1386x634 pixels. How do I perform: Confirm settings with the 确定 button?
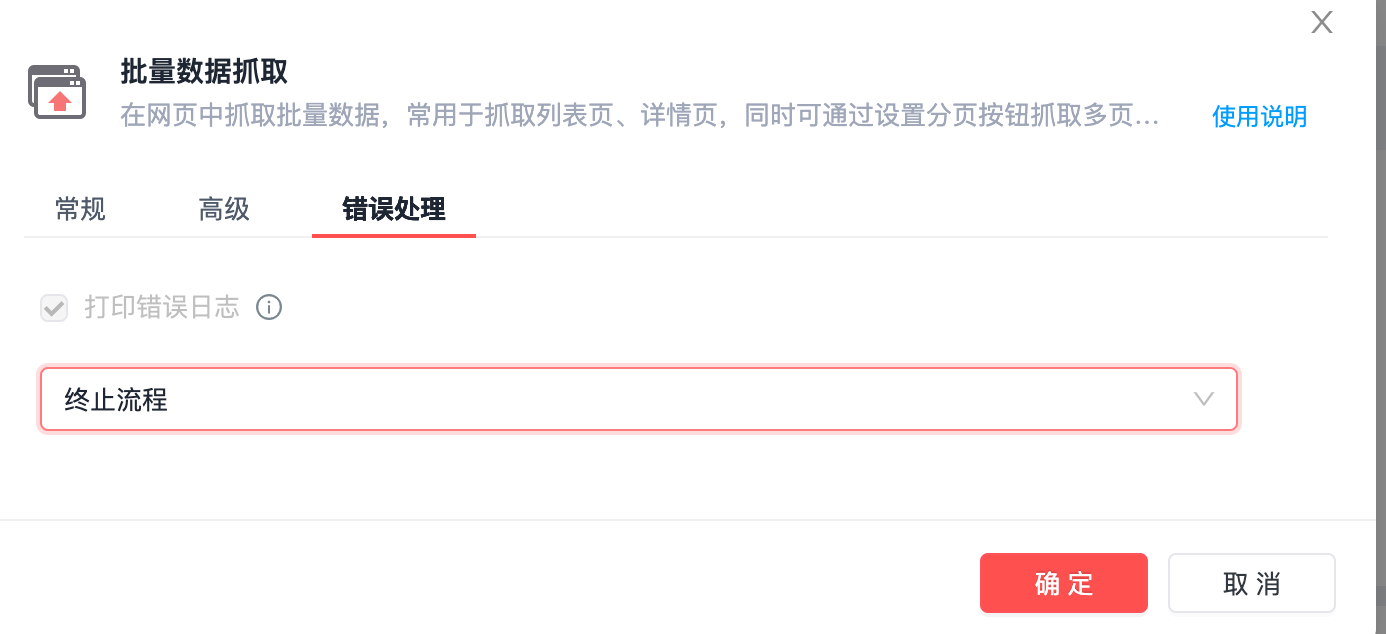(1063, 583)
